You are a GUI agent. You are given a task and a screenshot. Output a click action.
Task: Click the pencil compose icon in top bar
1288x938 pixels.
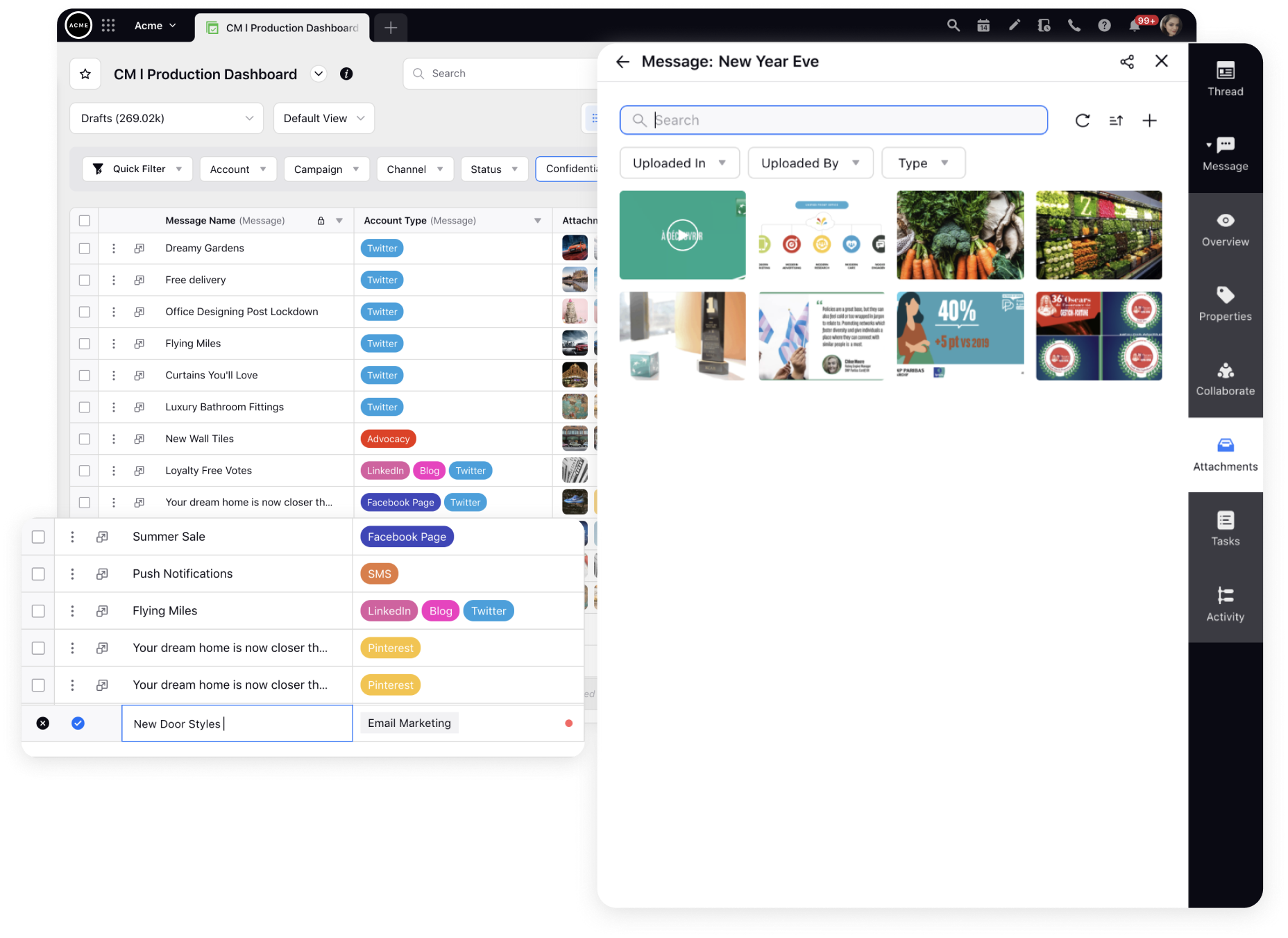click(1014, 26)
